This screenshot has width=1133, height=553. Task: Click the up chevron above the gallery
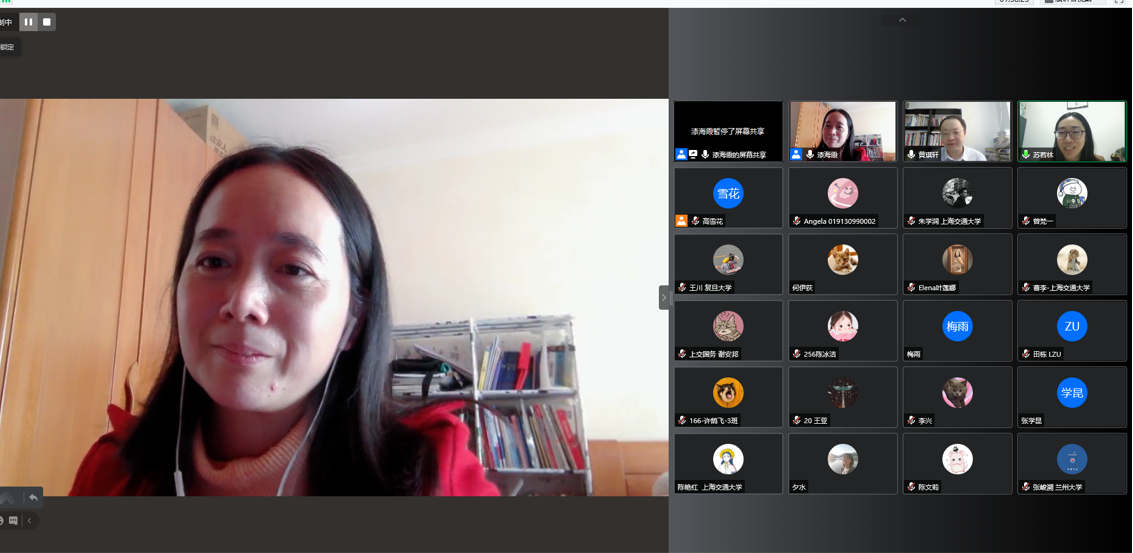902,20
